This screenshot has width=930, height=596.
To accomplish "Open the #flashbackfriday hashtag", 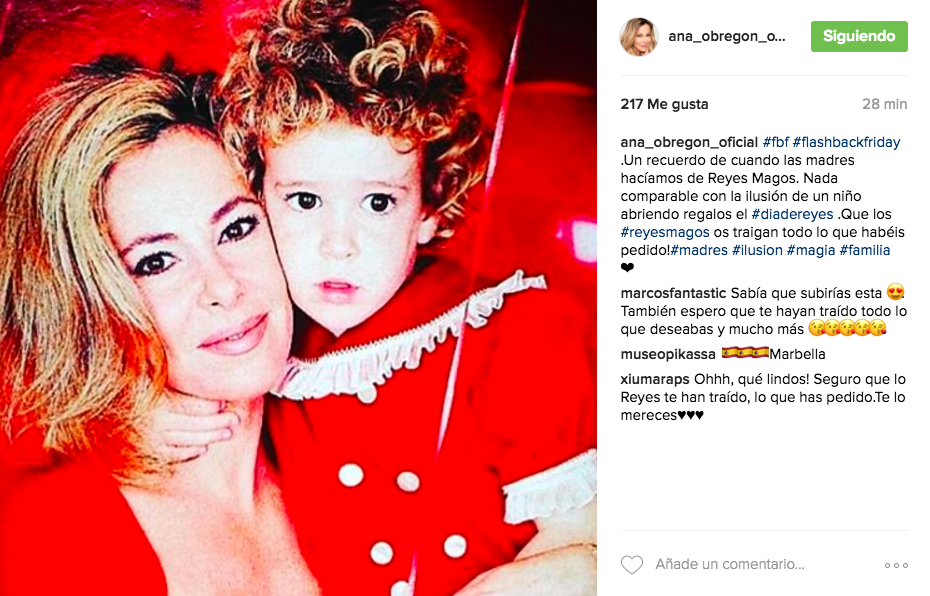I will 846,142.
